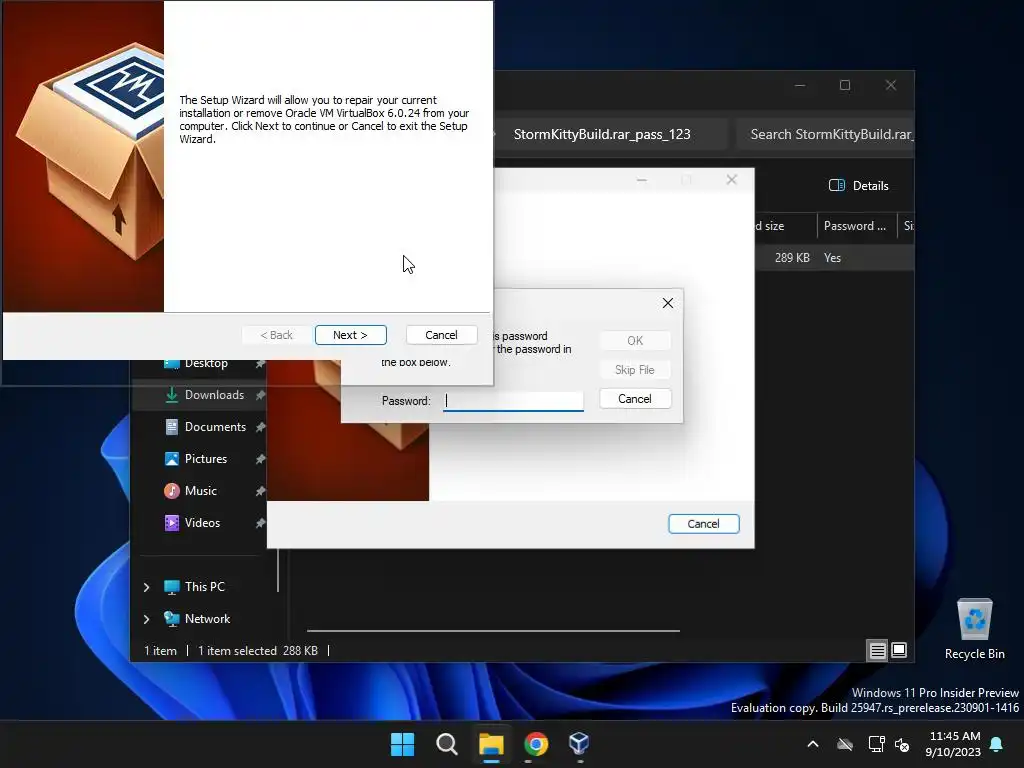Open taskbar Search
The image size is (1024, 768).
(x=447, y=744)
